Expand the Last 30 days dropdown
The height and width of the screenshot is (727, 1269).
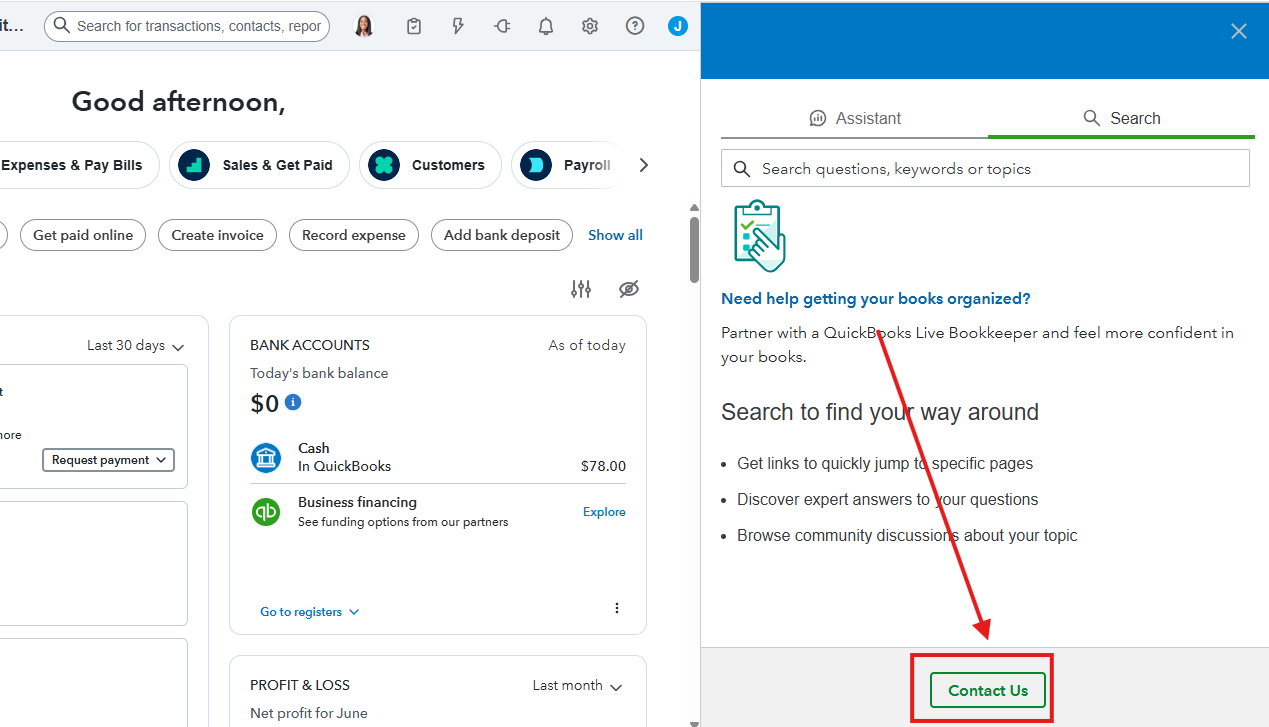tap(136, 346)
